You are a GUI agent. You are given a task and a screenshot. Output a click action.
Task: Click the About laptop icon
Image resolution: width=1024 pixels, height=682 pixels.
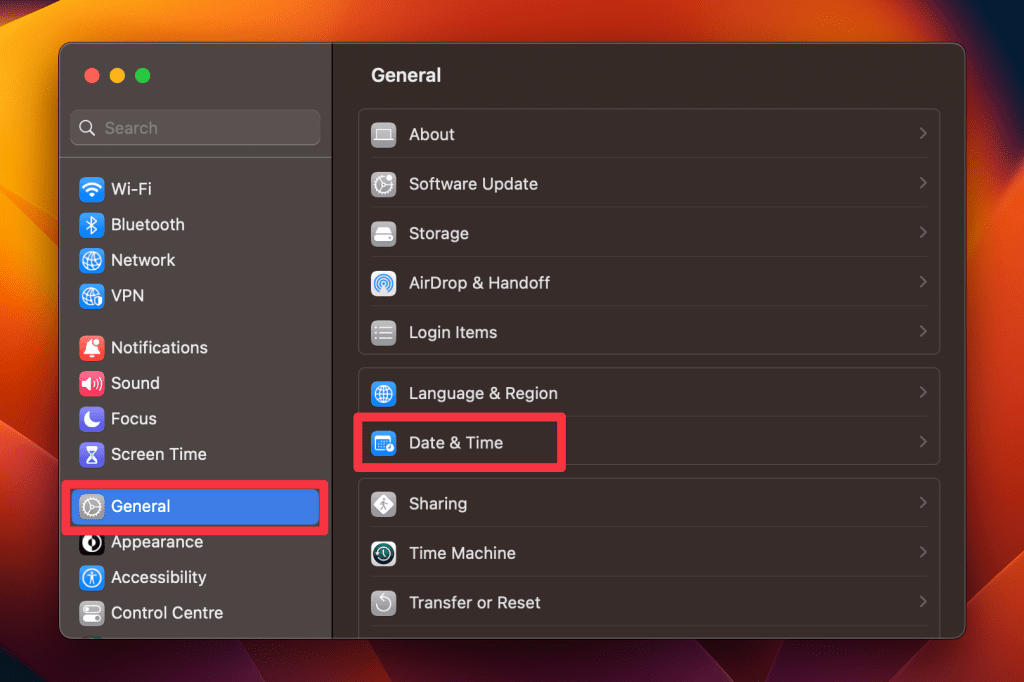pos(383,135)
